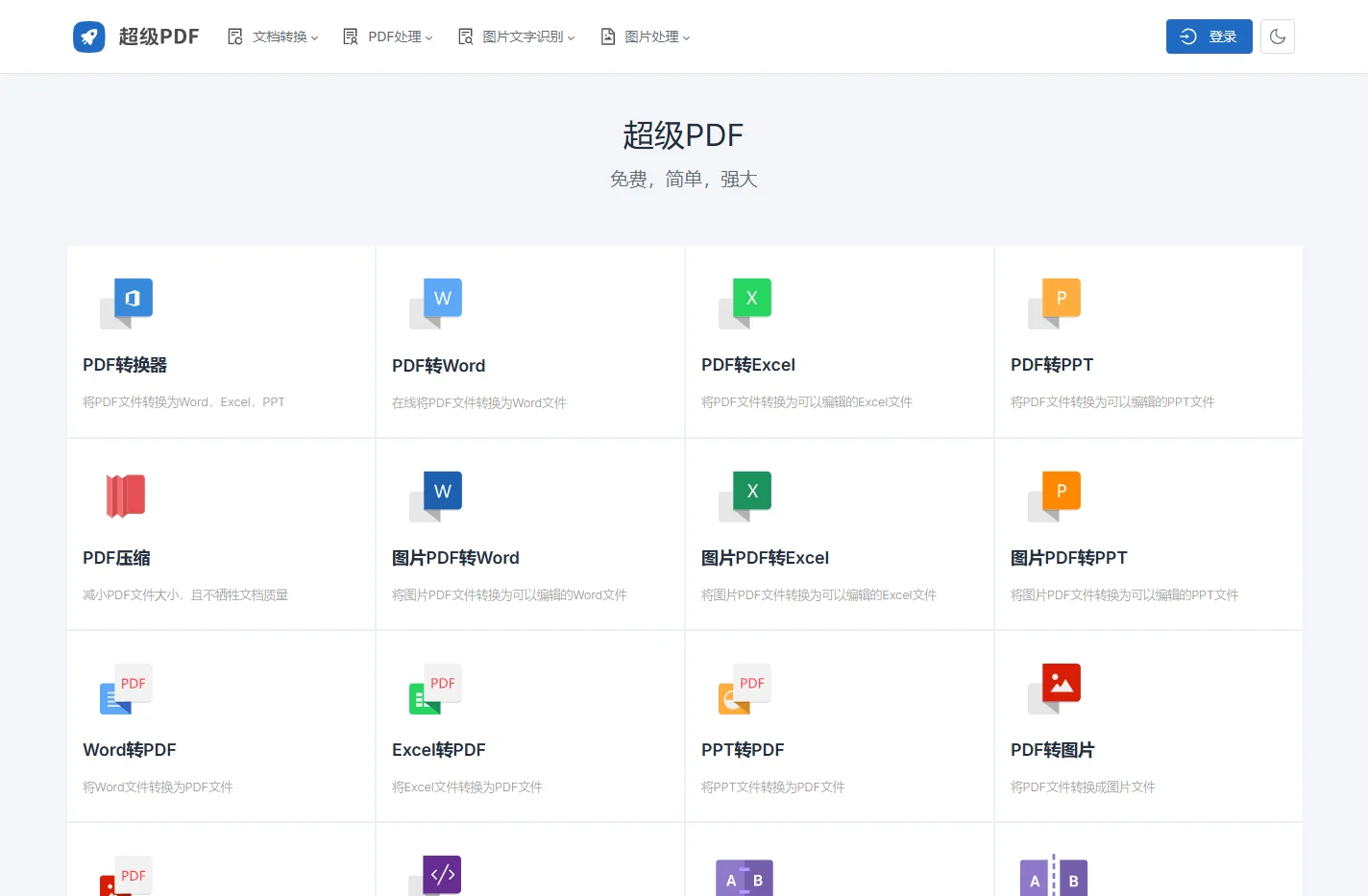Image resolution: width=1368 pixels, height=896 pixels.
Task: Click the purple code-bracket icon in bottom row
Action: [436, 875]
